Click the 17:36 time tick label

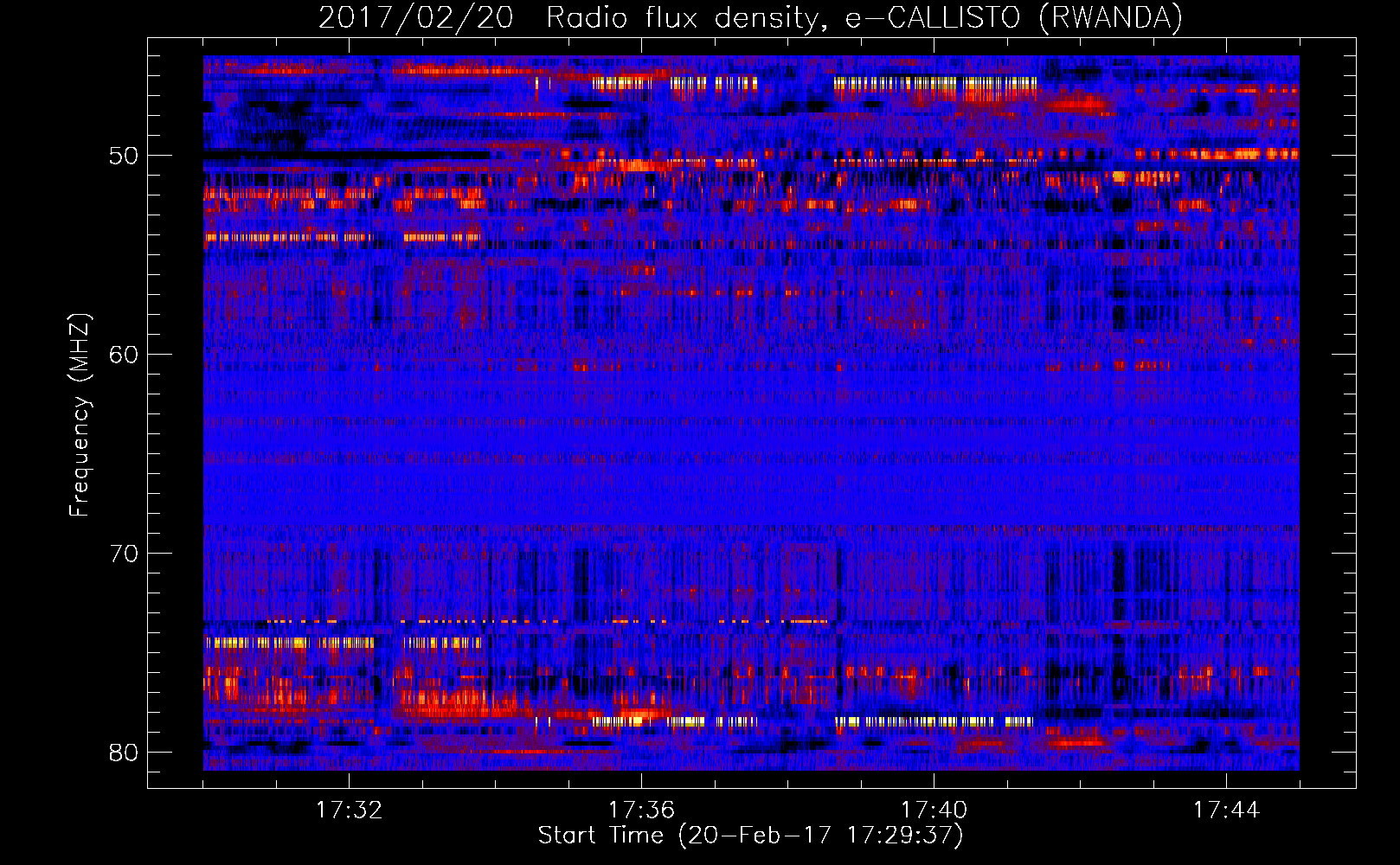(x=641, y=811)
